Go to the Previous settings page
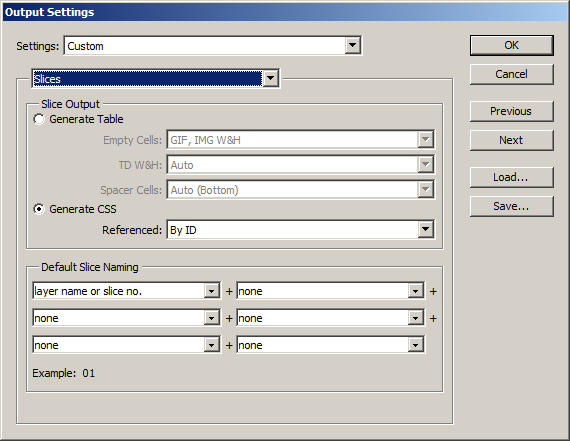 [511, 111]
